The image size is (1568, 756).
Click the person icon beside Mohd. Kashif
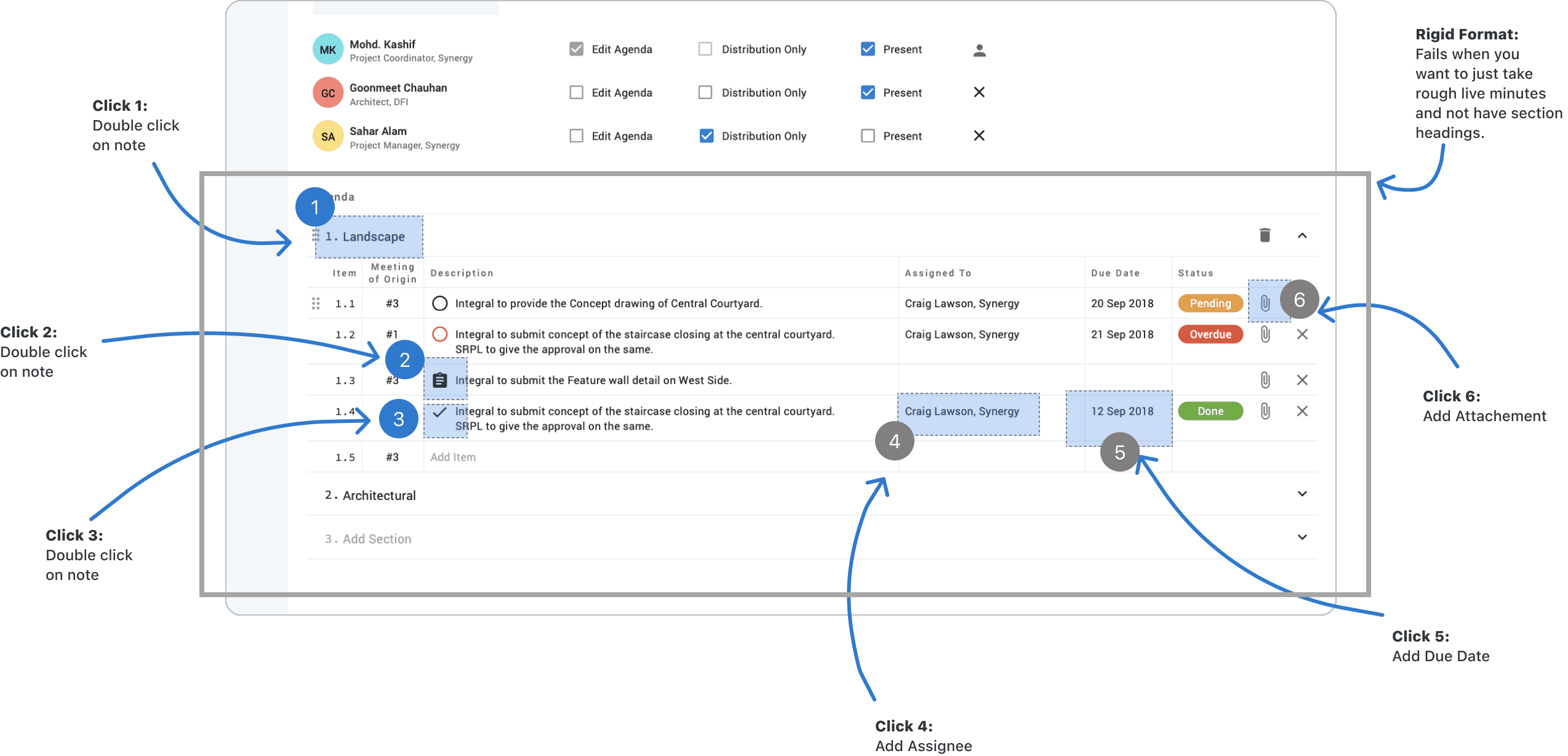point(979,50)
